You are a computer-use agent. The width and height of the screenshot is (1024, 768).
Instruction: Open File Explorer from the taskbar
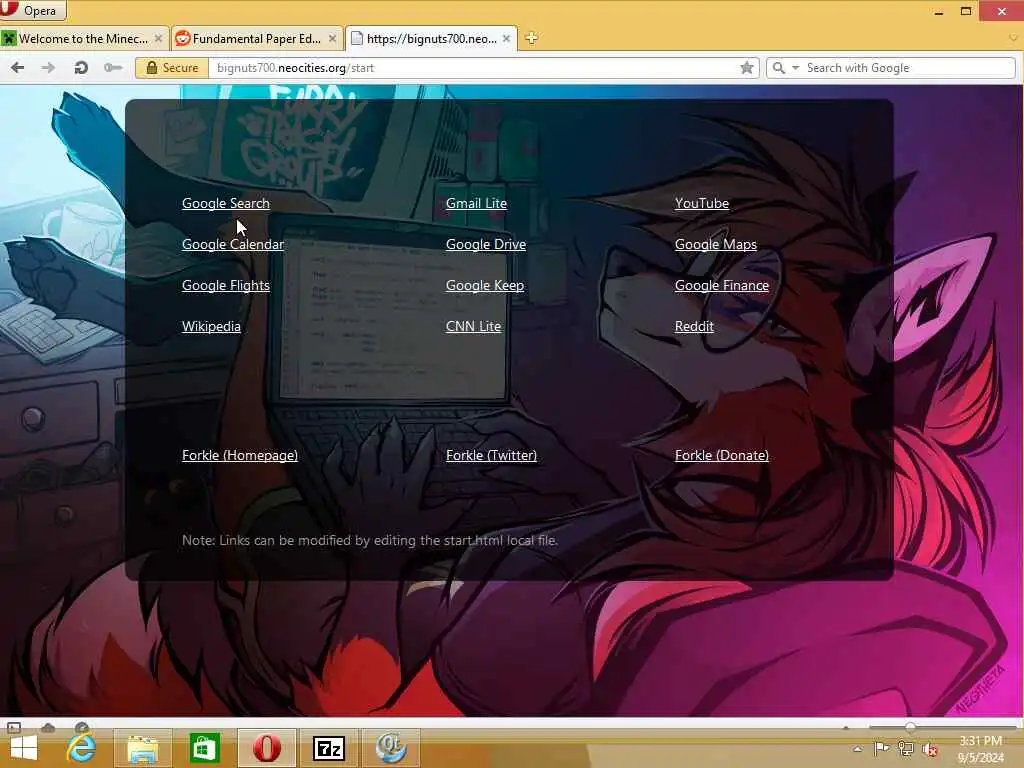(x=143, y=748)
